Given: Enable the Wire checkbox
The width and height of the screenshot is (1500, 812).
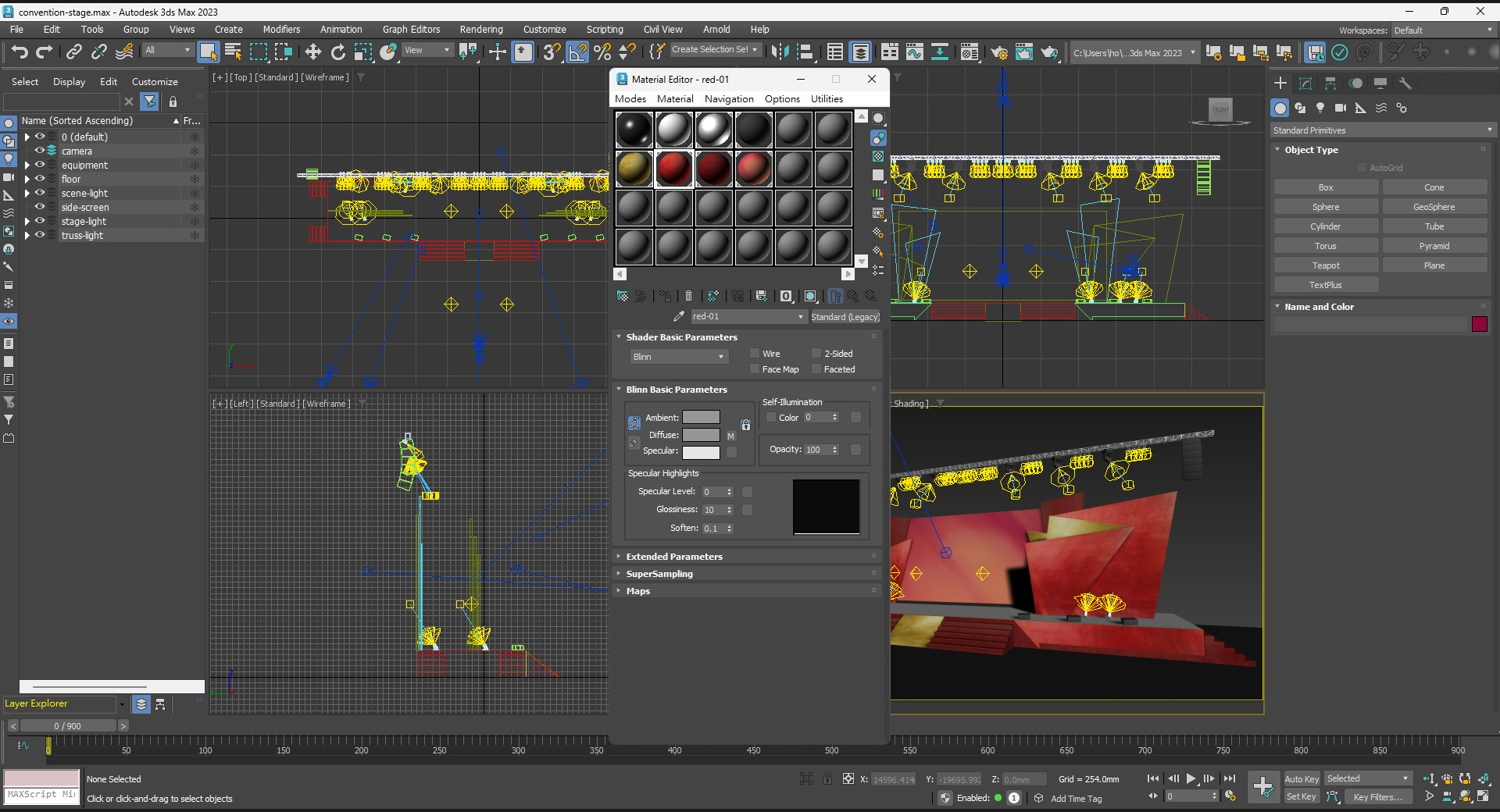Looking at the screenshot, I should [755, 354].
